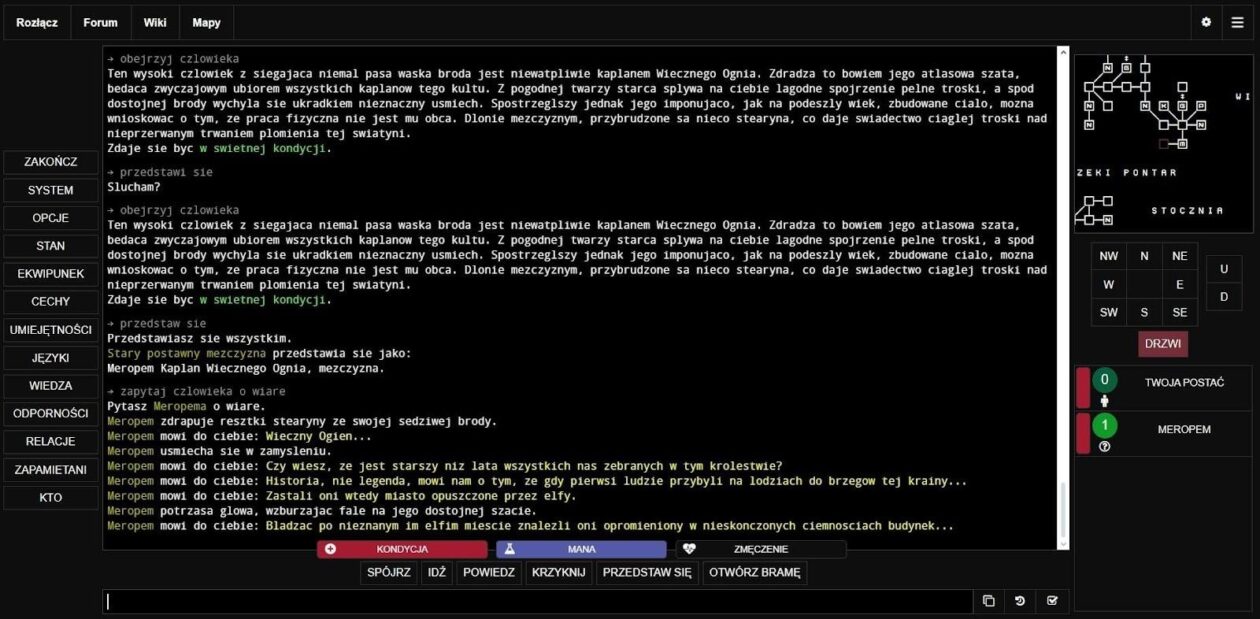The width and height of the screenshot is (1260, 619).
Task: Open the Forum tab
Action: 100,22
